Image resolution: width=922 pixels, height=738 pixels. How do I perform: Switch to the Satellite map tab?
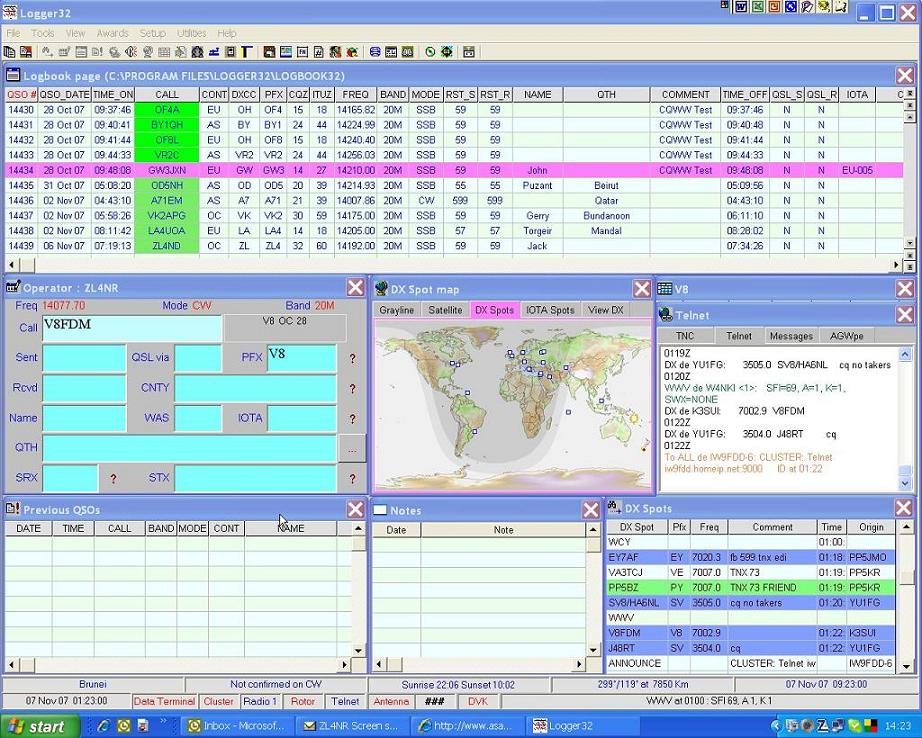(x=445, y=310)
